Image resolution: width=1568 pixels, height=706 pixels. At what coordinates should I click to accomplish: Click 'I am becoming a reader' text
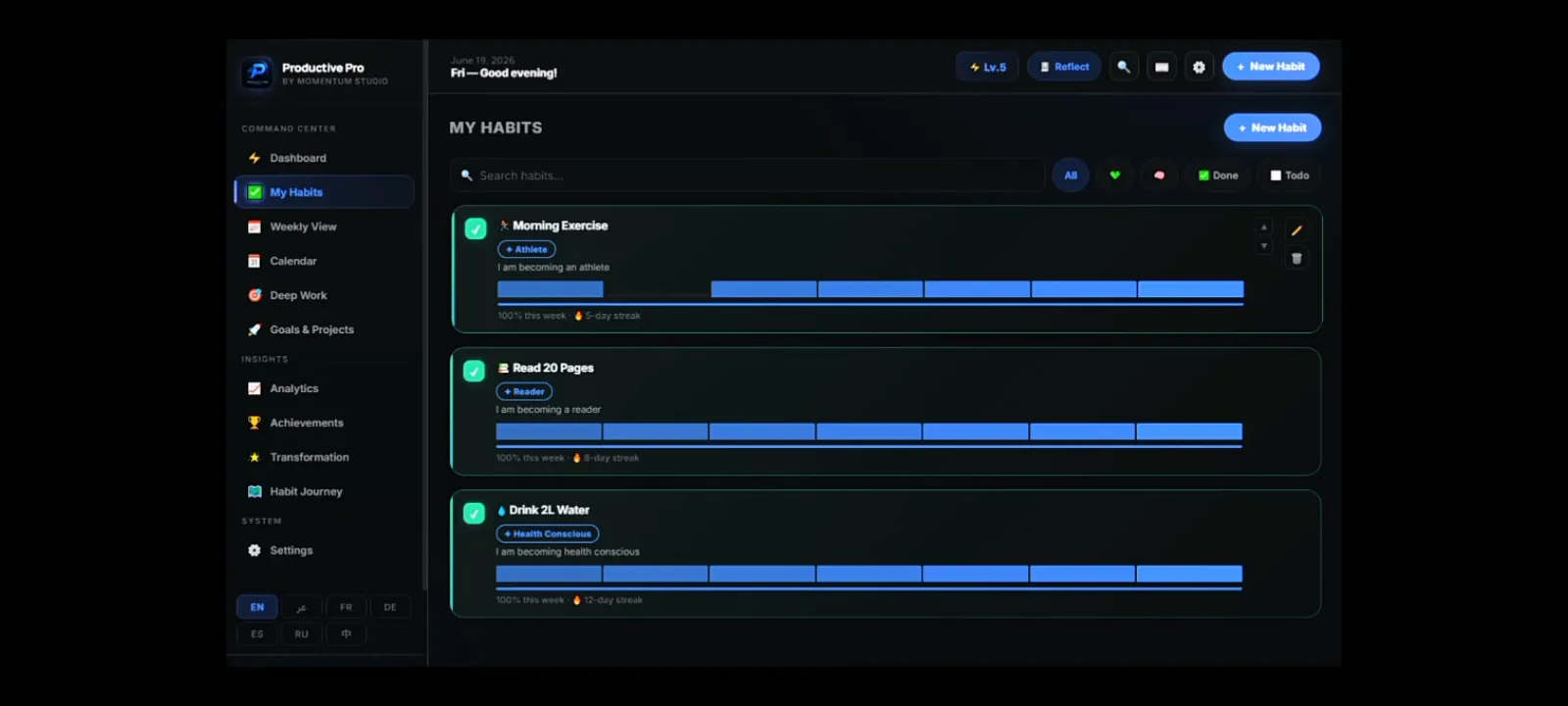tap(549, 410)
